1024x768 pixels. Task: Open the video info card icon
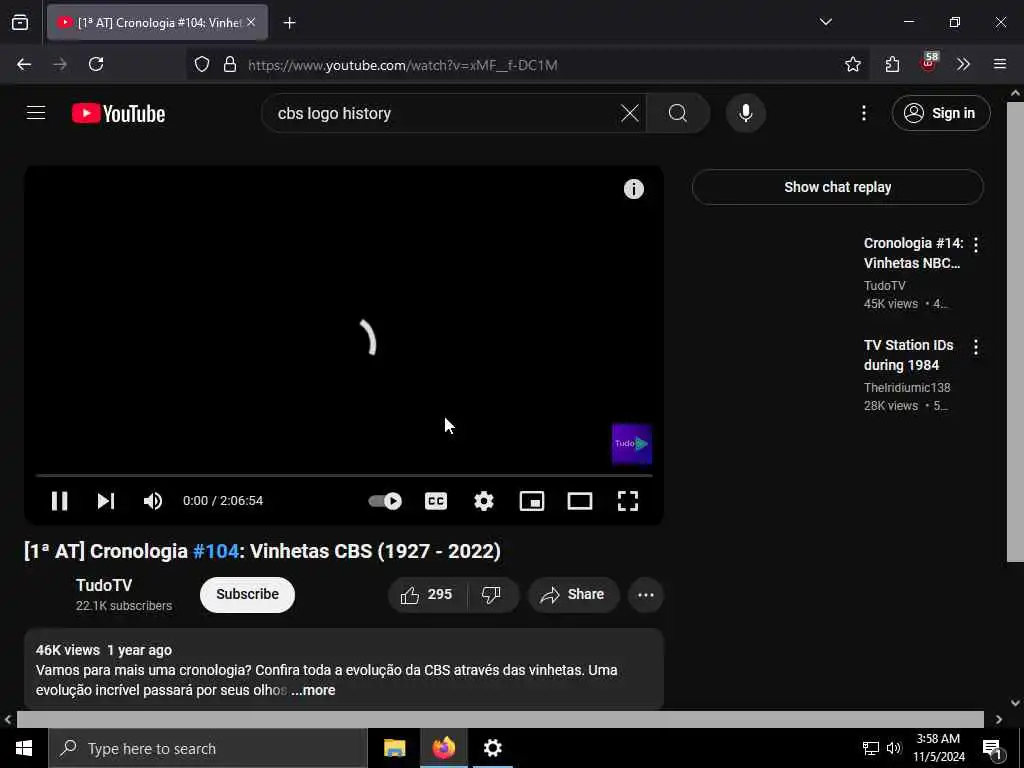633,189
